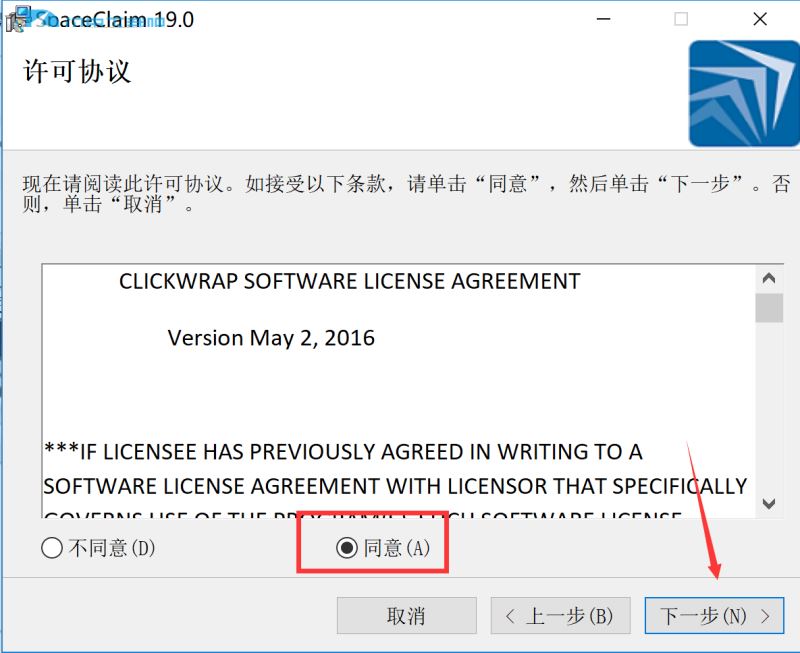Click the 上一步(B) back button
The image size is (800, 653).
tap(560, 616)
